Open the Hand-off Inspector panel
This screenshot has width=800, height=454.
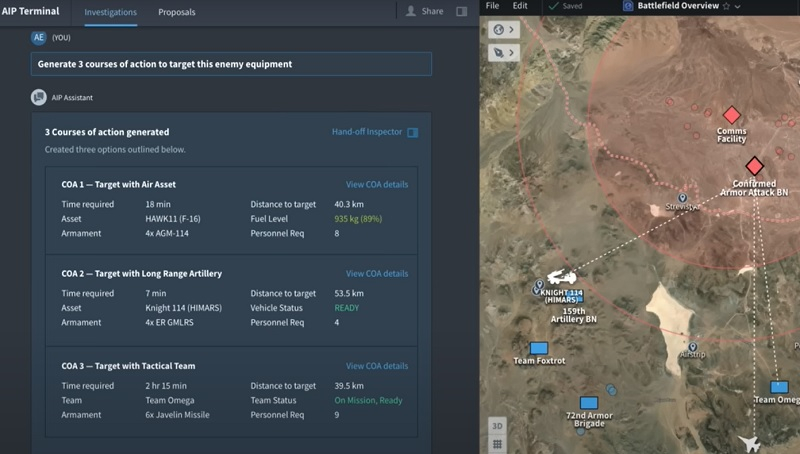(x=375, y=132)
